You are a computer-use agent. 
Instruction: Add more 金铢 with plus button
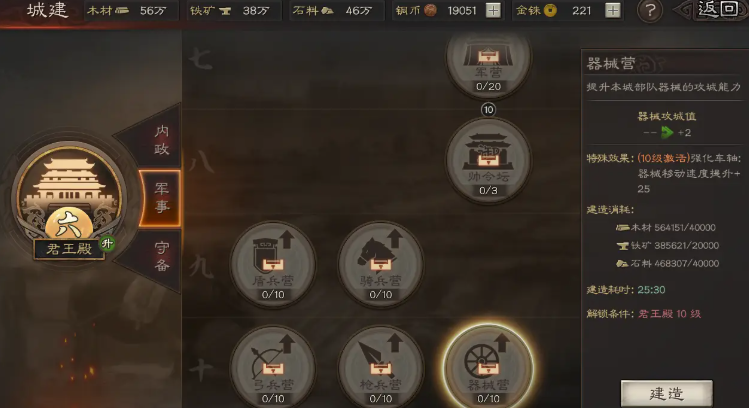coord(612,11)
